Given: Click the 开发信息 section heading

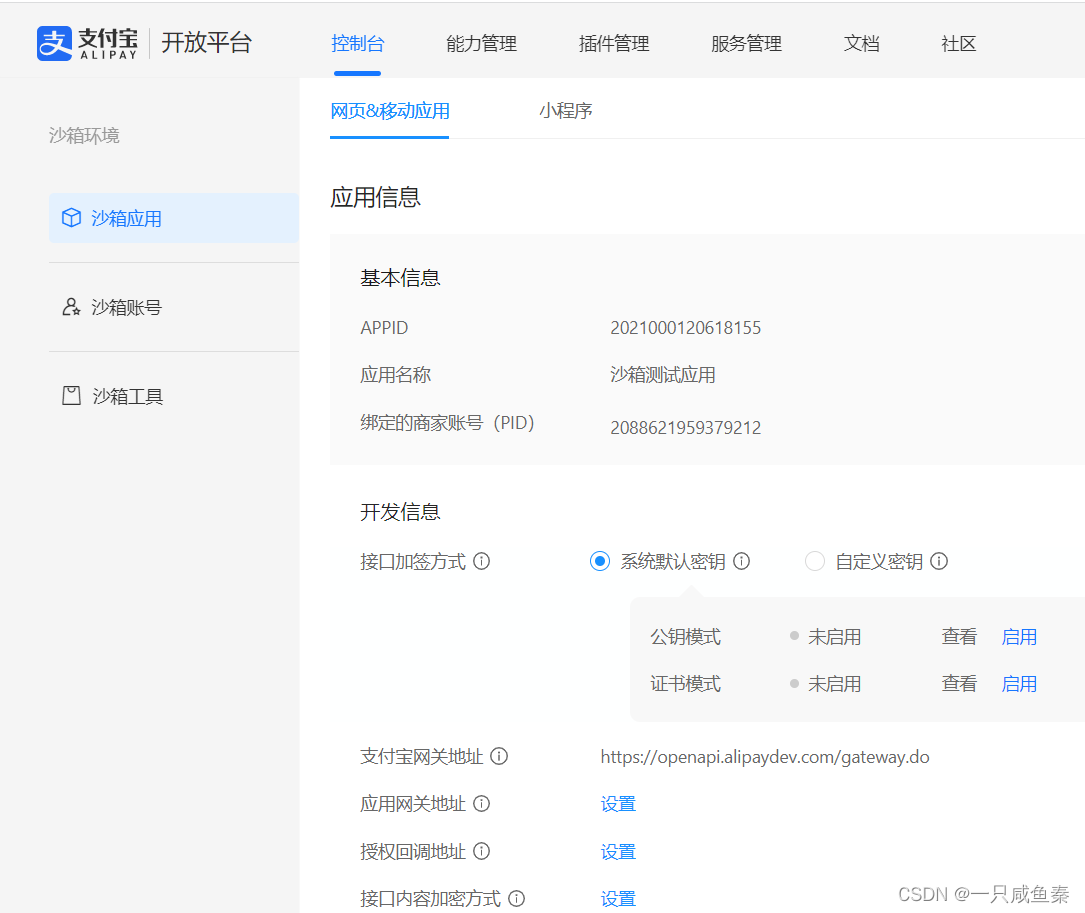Looking at the screenshot, I should [x=400, y=512].
